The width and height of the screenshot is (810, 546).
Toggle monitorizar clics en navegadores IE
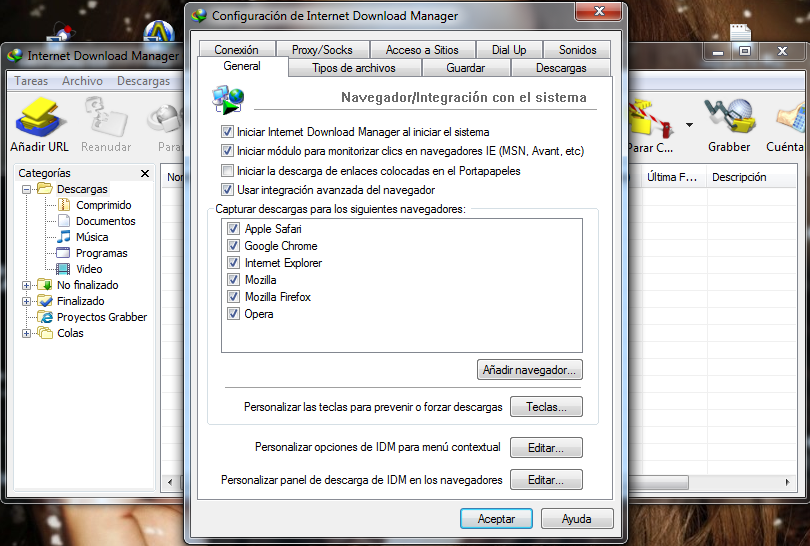(227, 151)
